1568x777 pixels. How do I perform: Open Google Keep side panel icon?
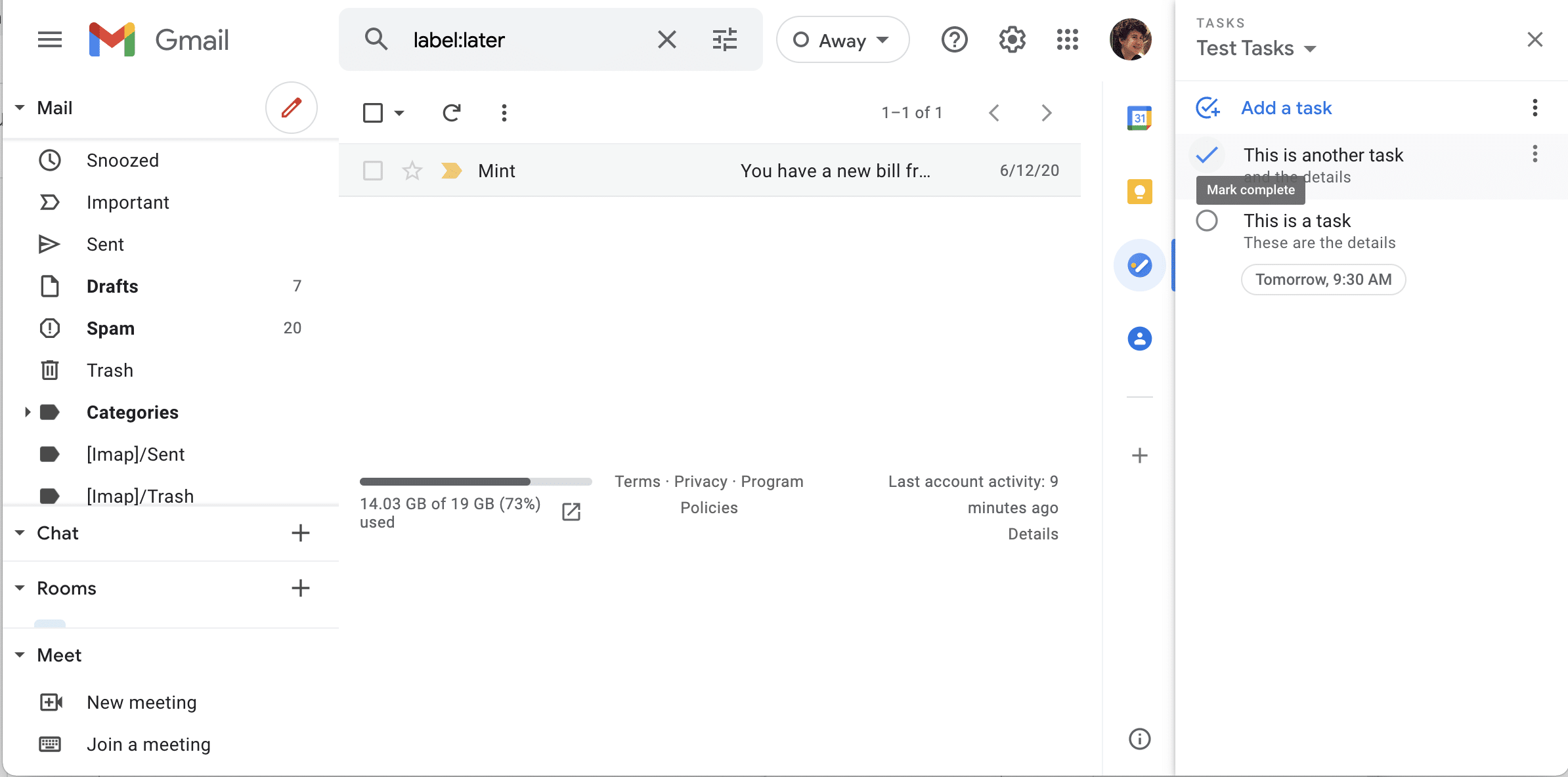tap(1139, 192)
